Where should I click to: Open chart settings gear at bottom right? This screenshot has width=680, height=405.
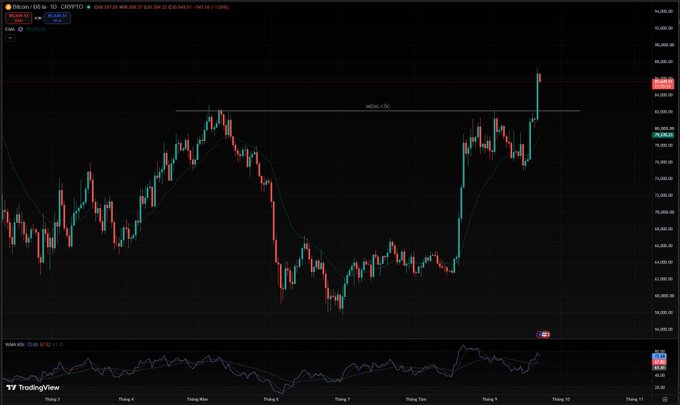coord(665,399)
